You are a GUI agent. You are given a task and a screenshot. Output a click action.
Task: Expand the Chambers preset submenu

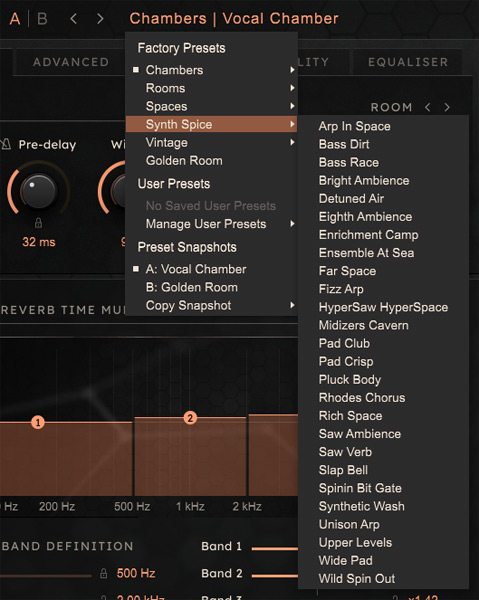click(212, 70)
